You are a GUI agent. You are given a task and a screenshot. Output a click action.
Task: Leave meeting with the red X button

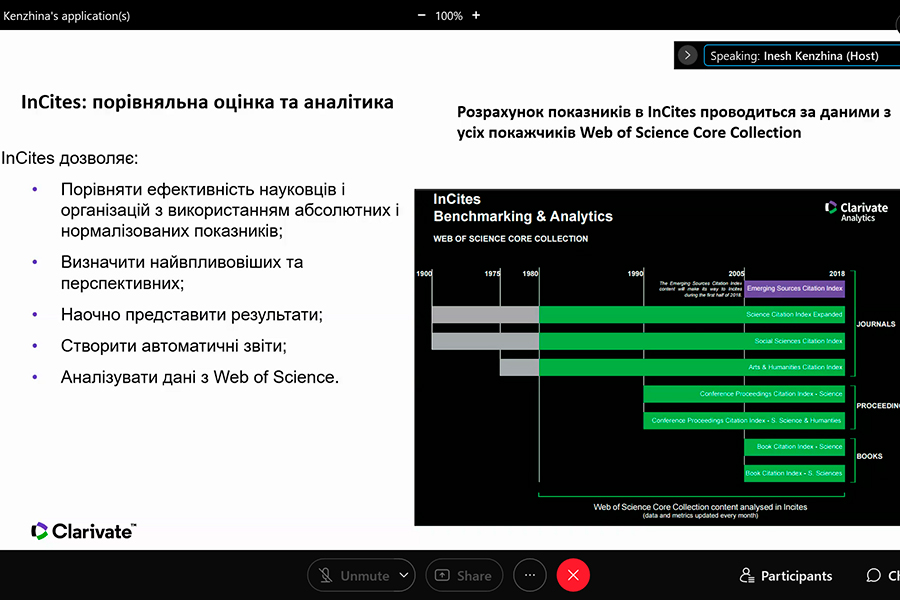point(573,575)
